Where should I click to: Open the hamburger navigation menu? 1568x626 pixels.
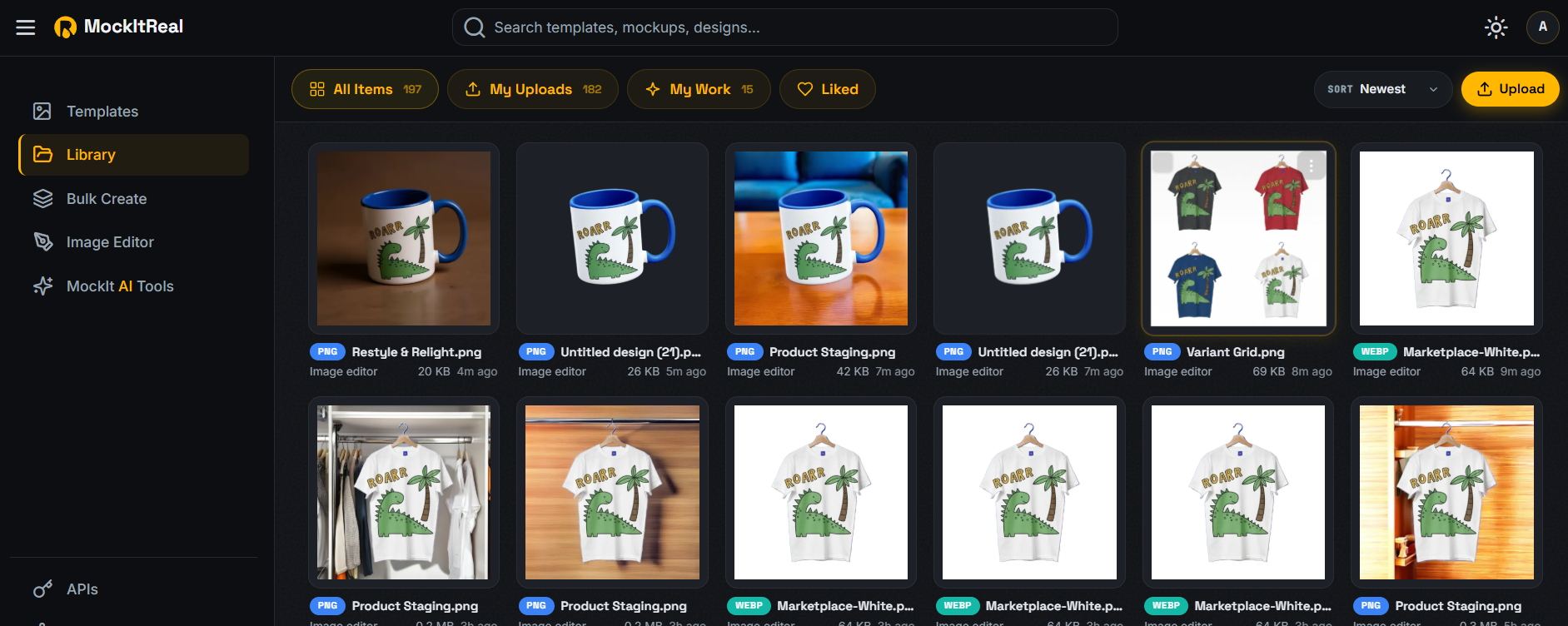[x=26, y=27]
